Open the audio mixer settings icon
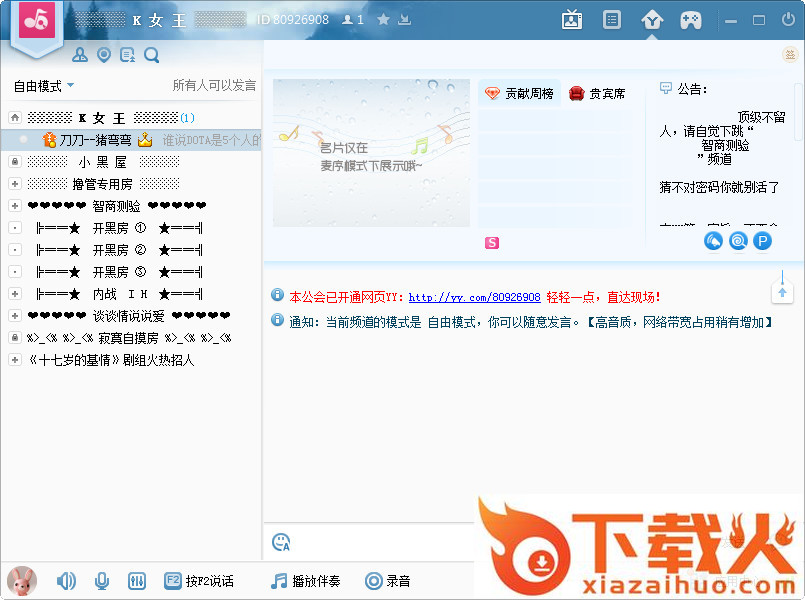805x600 pixels. [x=138, y=581]
